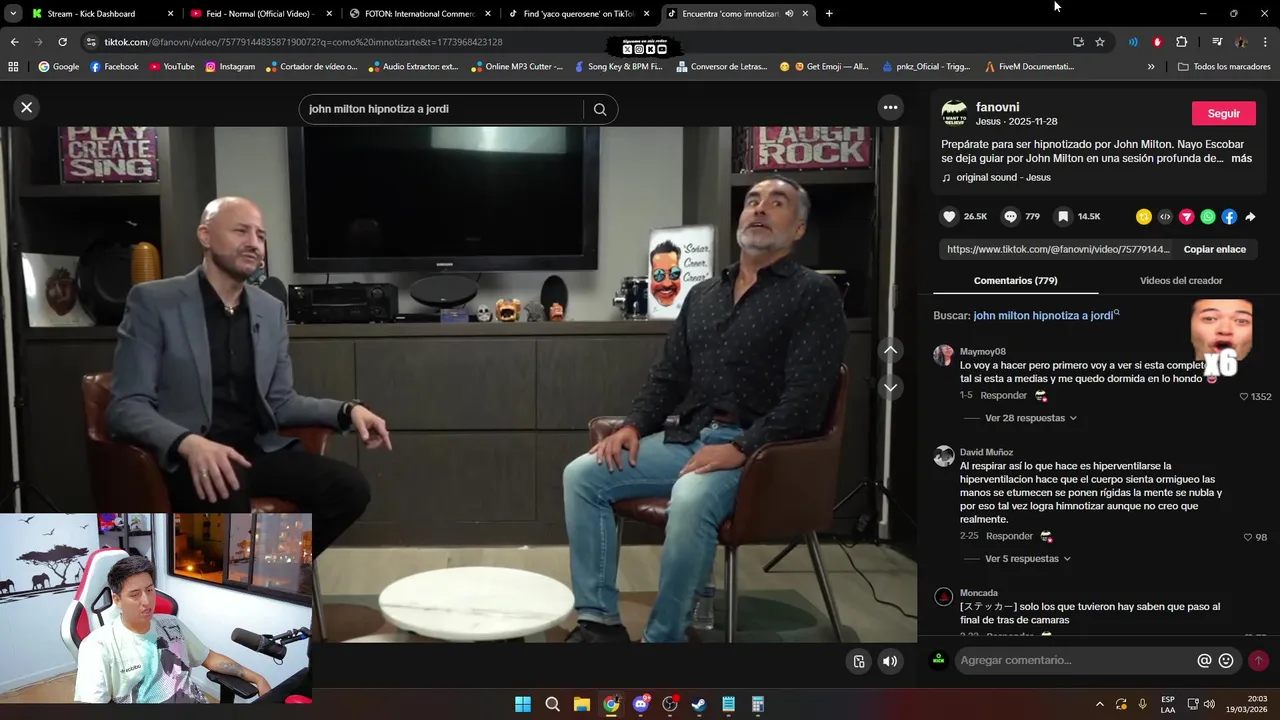Screen dimensions: 1280x720
Task: Switch to Videos del creador tab
Action: pyautogui.click(x=1180, y=281)
